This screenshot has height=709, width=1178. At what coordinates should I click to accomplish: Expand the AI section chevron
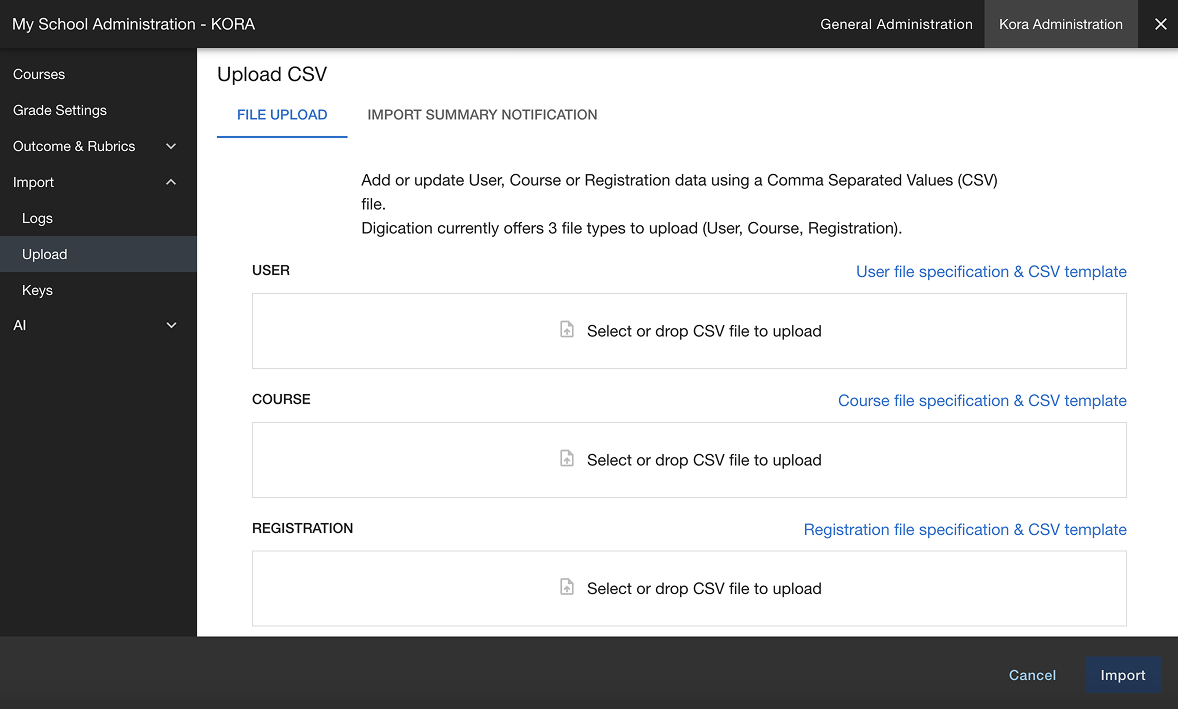pos(171,325)
